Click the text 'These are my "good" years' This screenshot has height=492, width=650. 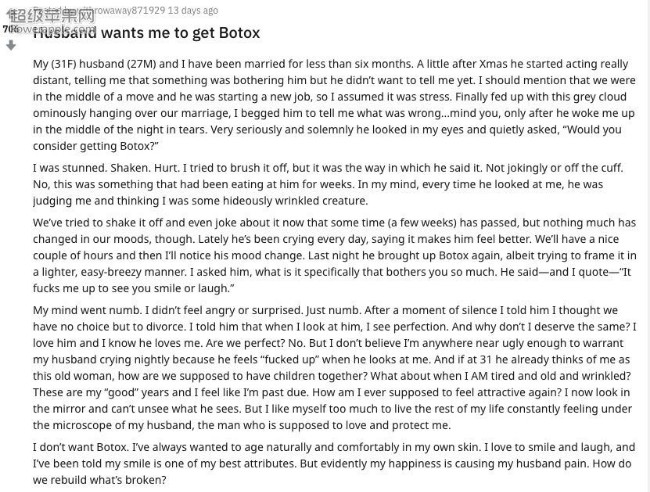click(x=101, y=393)
